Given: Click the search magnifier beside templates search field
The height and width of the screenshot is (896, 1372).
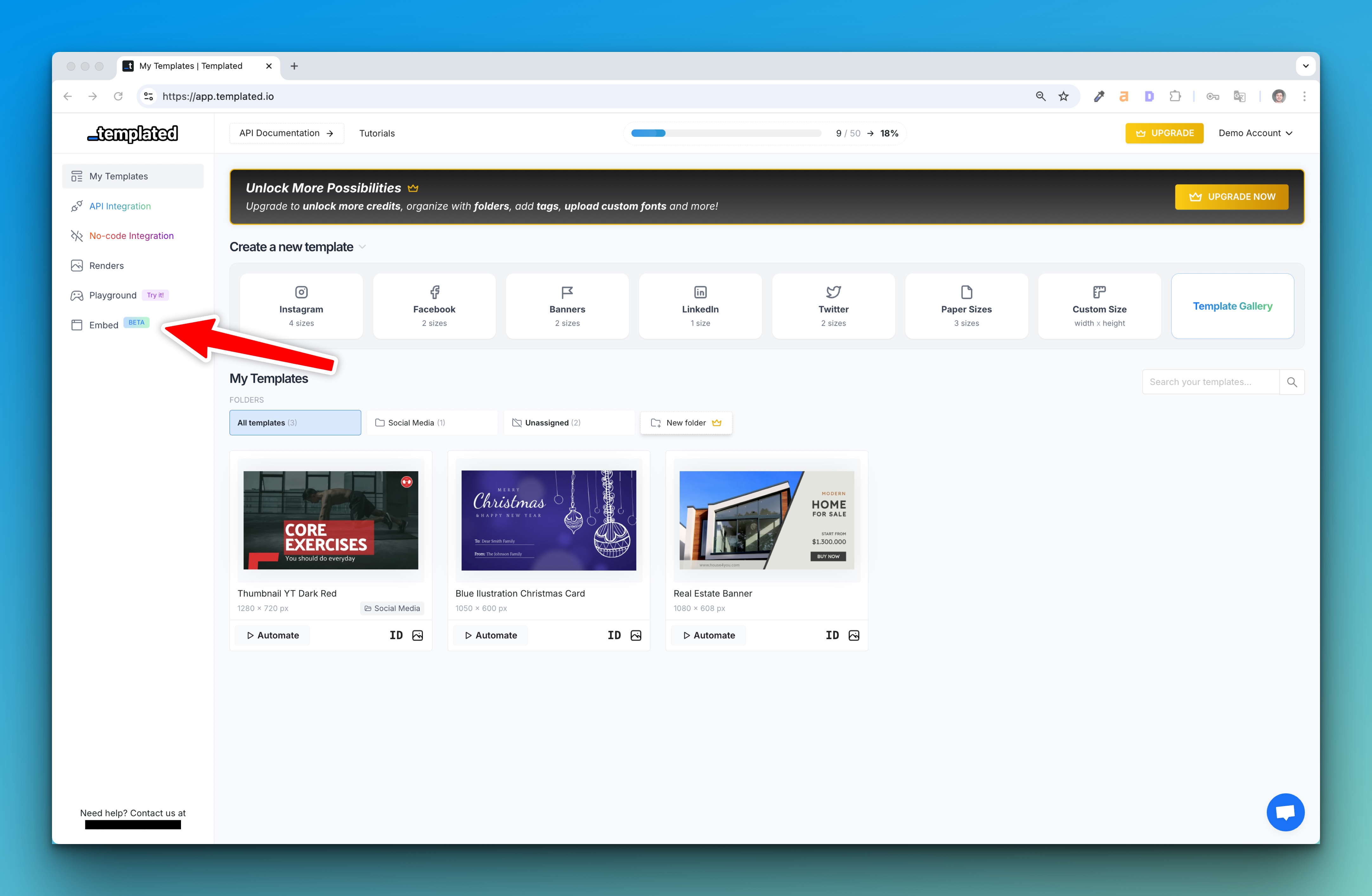Looking at the screenshot, I should tap(1291, 382).
